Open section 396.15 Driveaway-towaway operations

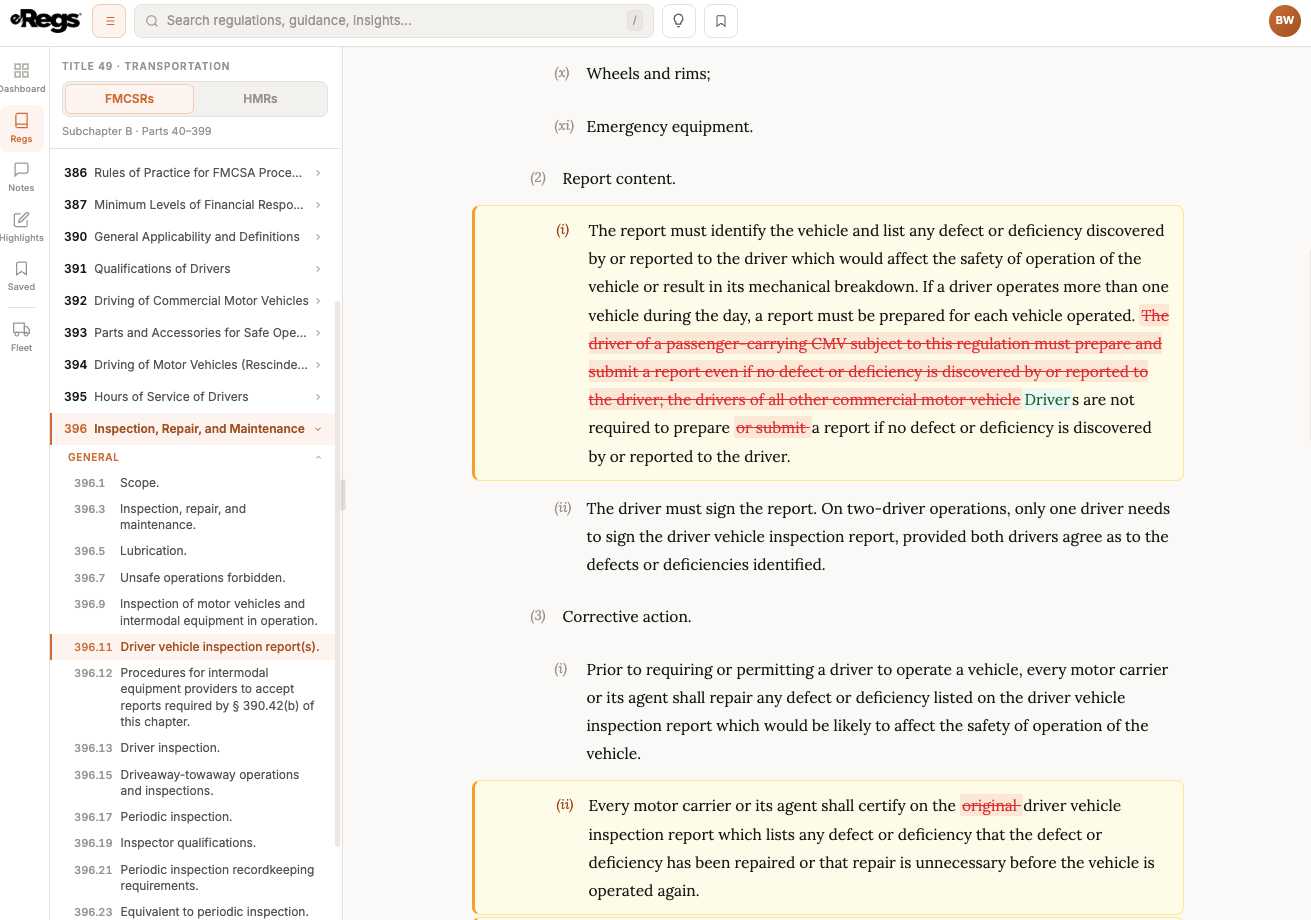[x=192, y=783]
